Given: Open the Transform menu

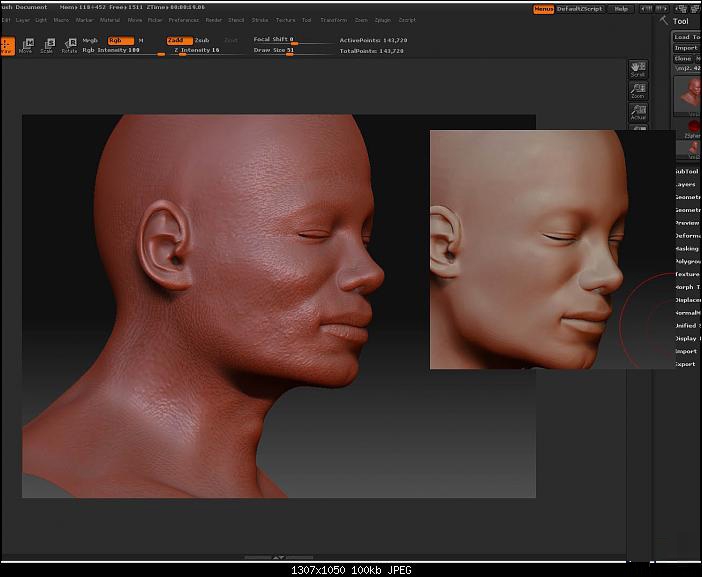Looking at the screenshot, I should point(334,20).
